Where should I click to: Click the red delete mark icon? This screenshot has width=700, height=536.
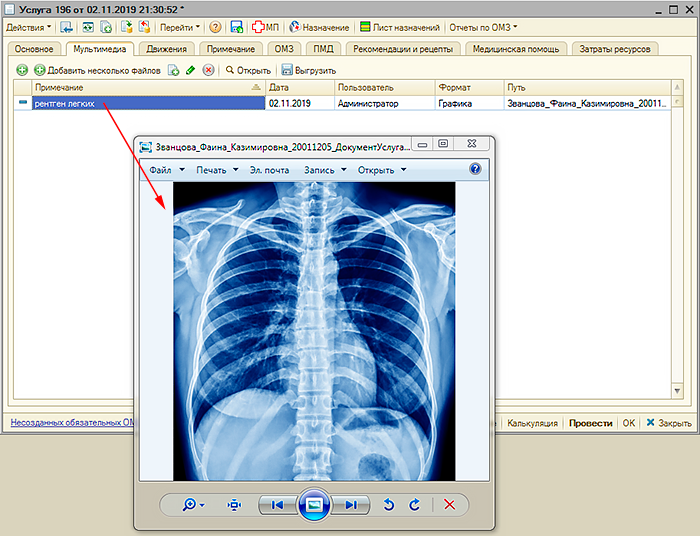pyautogui.click(x=208, y=70)
